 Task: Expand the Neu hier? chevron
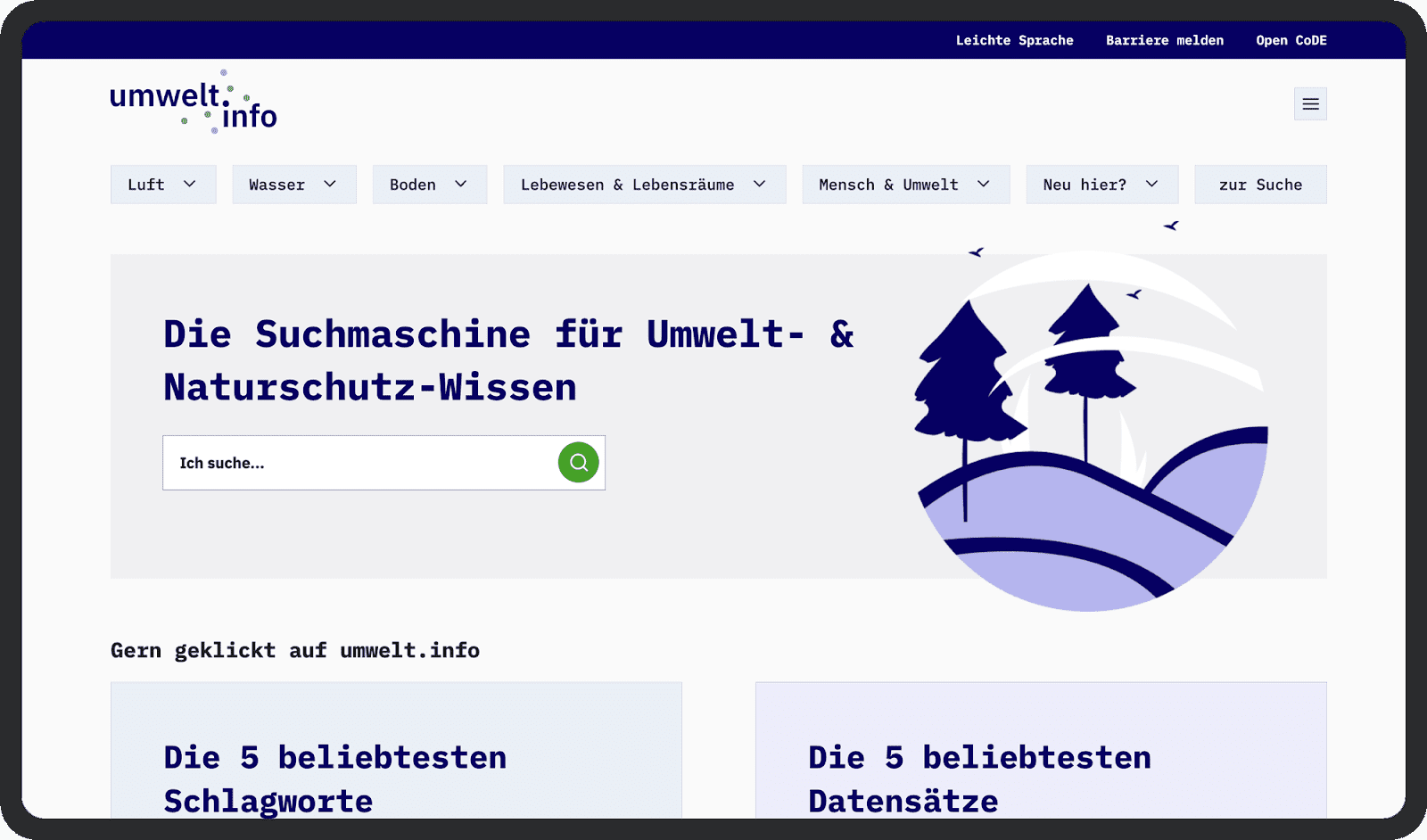tap(1152, 185)
